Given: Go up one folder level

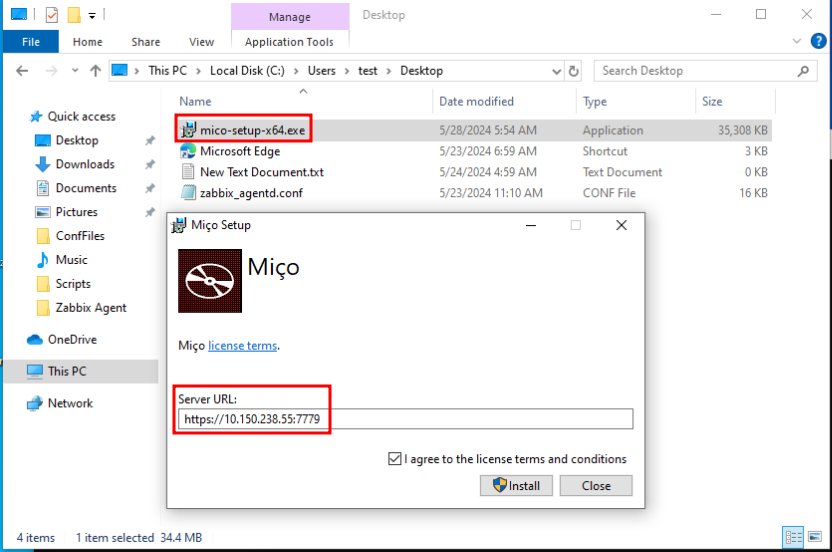Looking at the screenshot, I should [96, 71].
